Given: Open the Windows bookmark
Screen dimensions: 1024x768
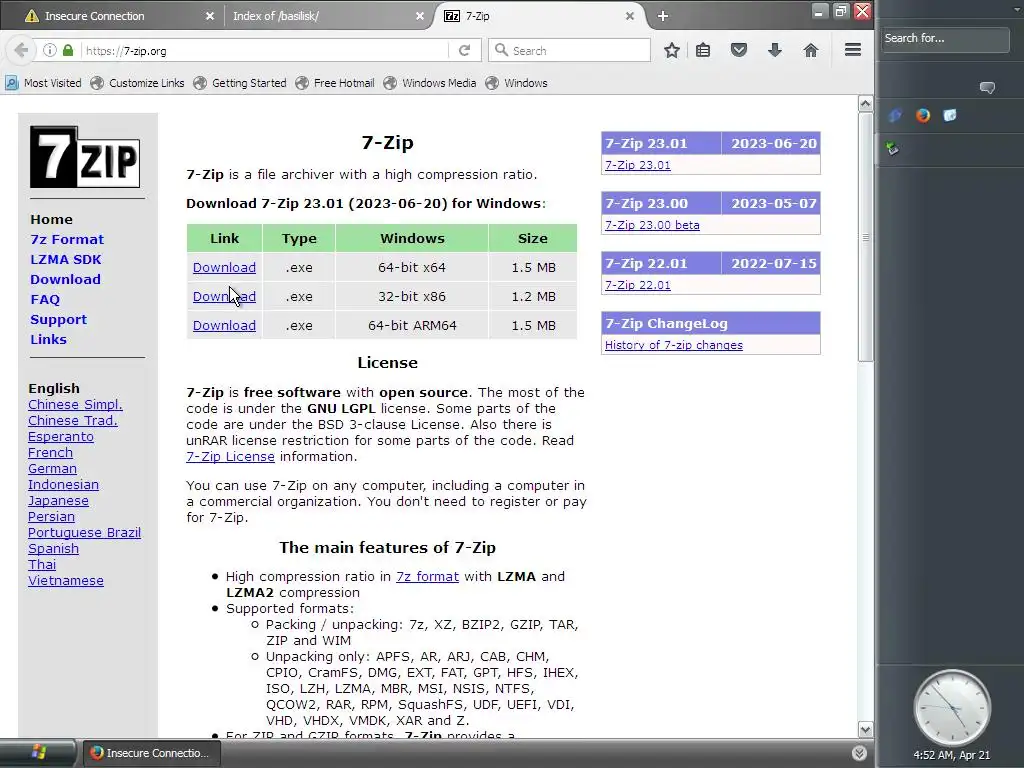Looking at the screenshot, I should (x=517, y=83).
